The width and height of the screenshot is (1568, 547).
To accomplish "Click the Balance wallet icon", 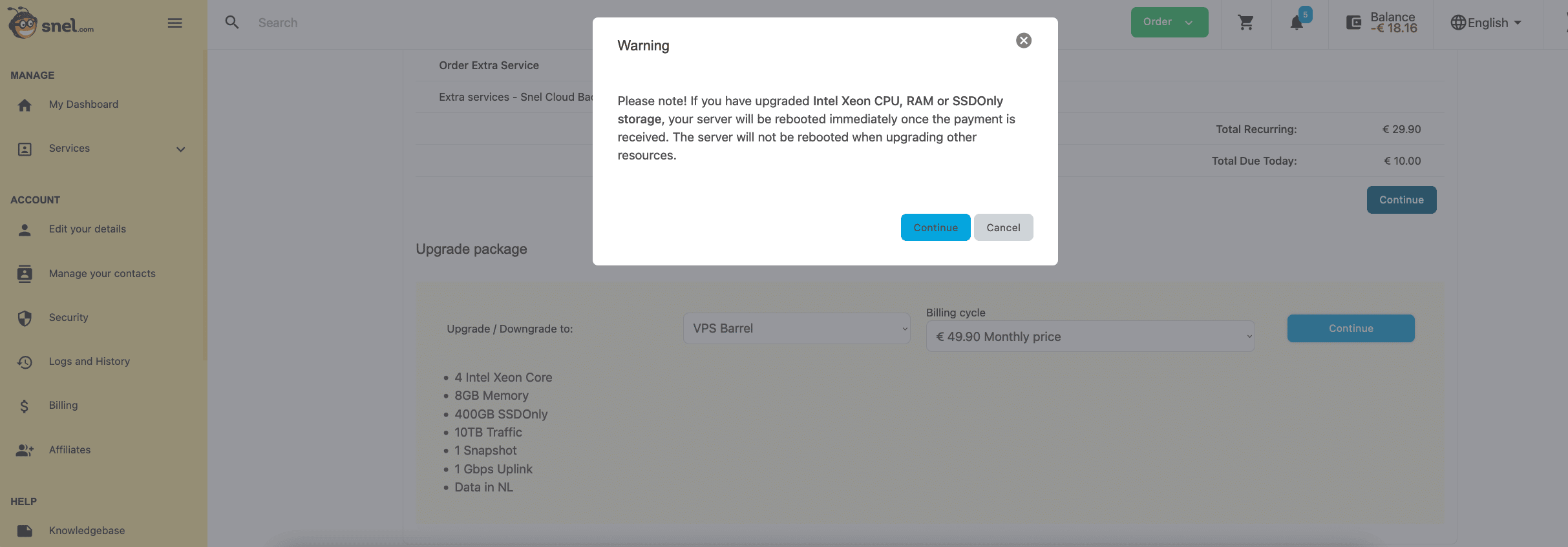I will click(x=1353, y=23).
